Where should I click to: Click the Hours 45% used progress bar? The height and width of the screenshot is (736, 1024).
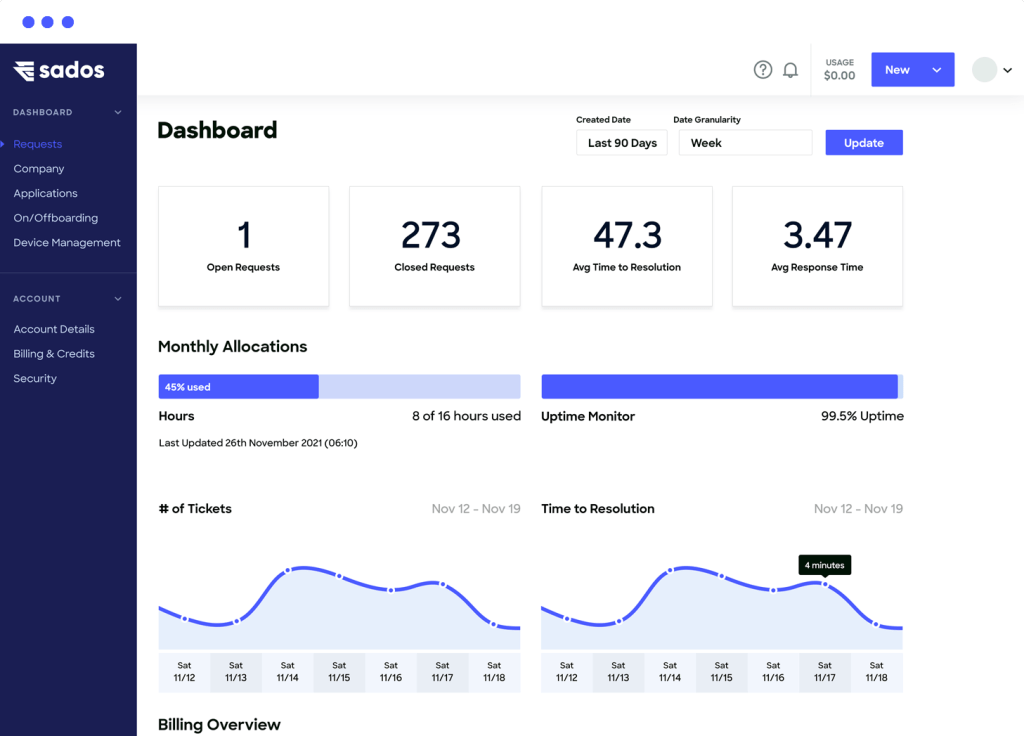(x=339, y=387)
